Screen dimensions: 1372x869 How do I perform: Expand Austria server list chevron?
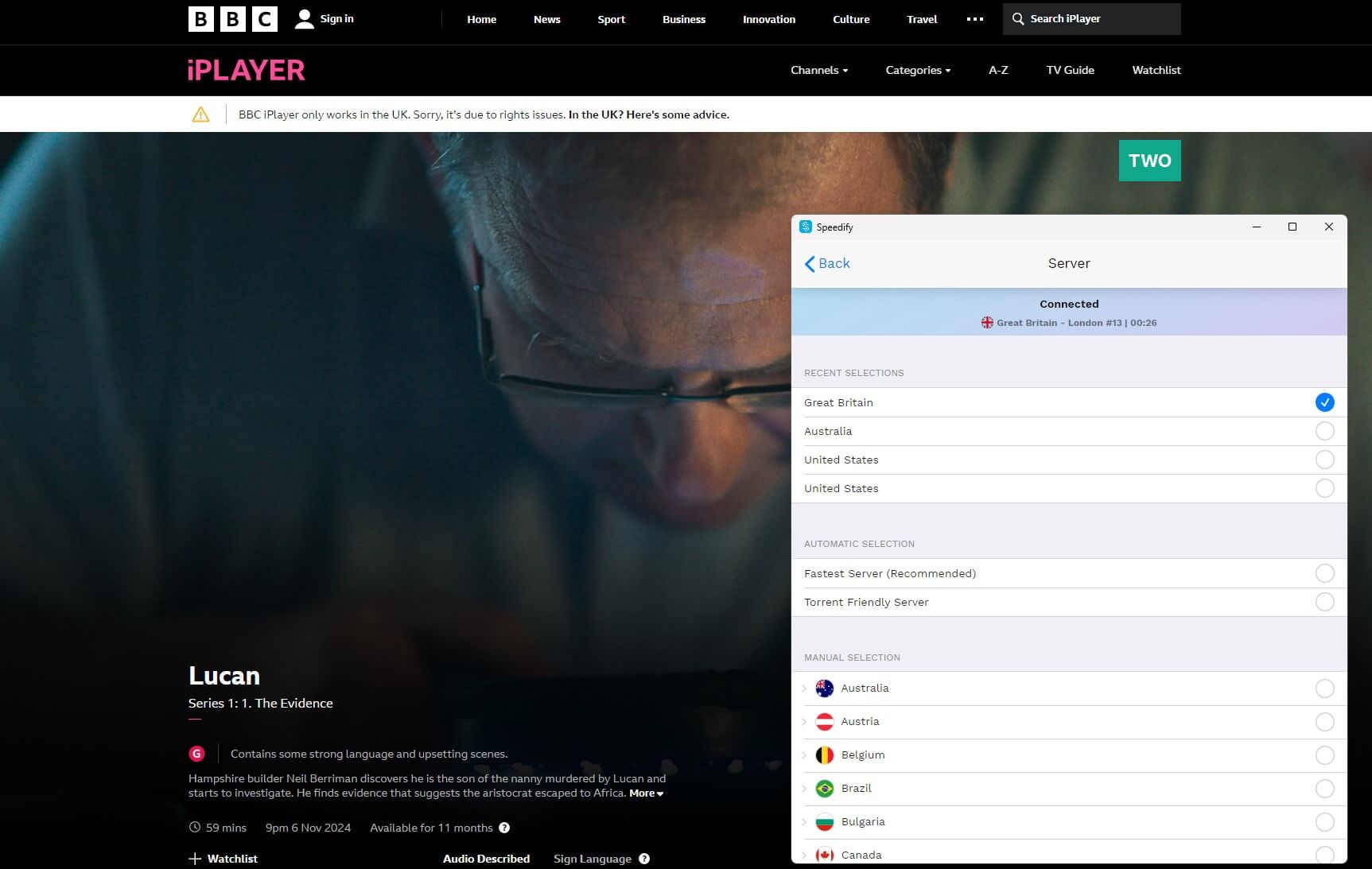pyautogui.click(x=804, y=722)
